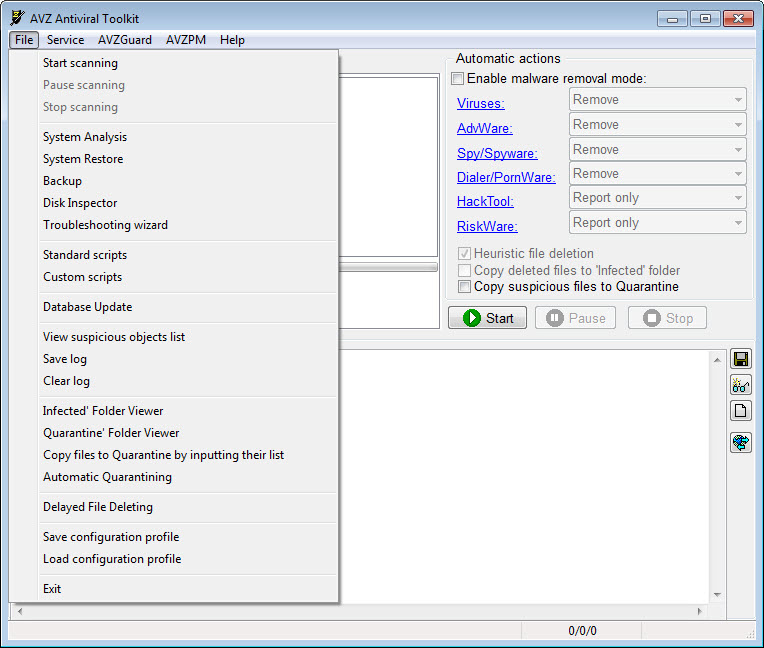Click the green Start scan button
The width and height of the screenshot is (764, 648).
pos(487,318)
